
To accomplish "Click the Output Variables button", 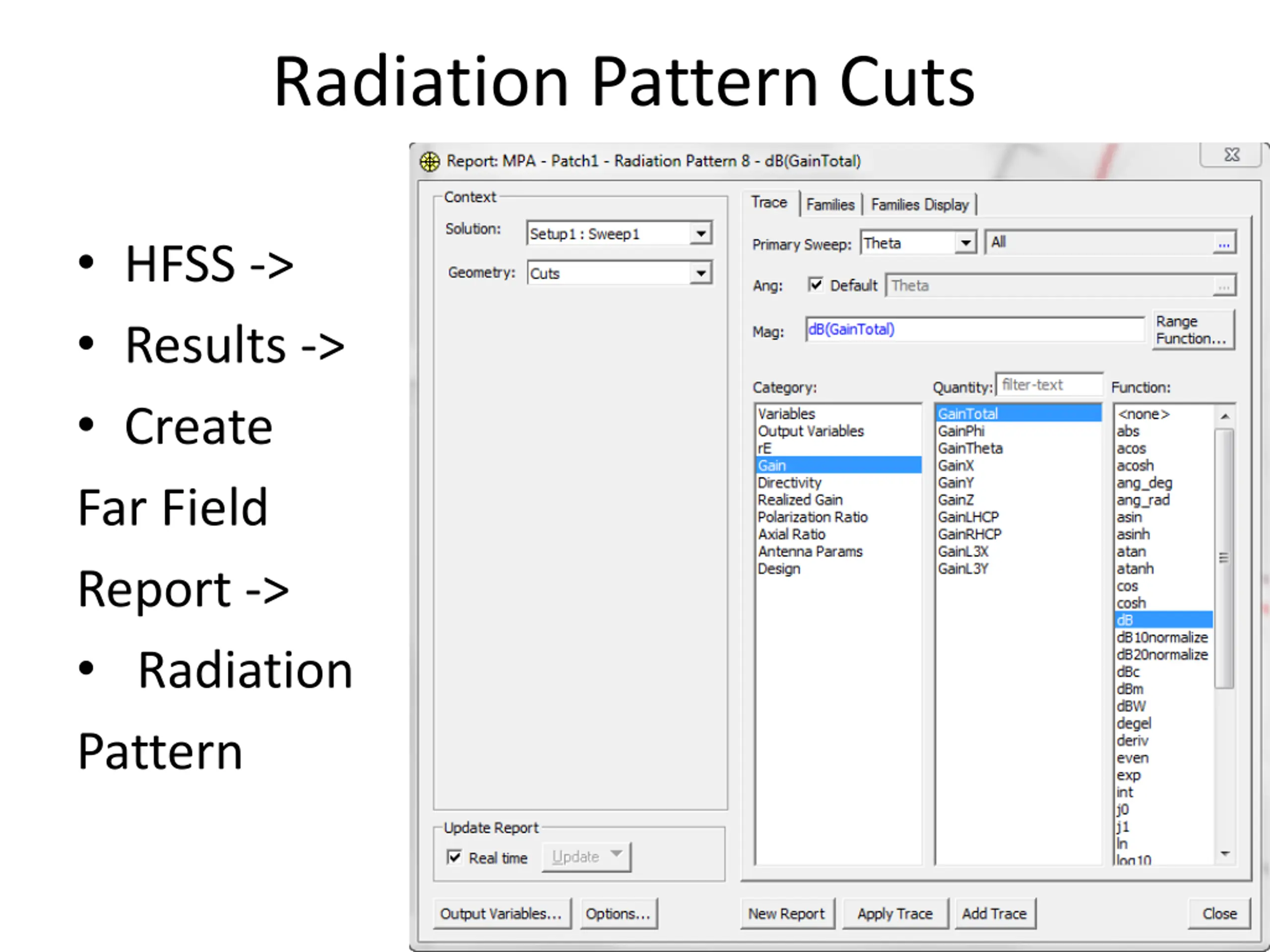I will [502, 913].
